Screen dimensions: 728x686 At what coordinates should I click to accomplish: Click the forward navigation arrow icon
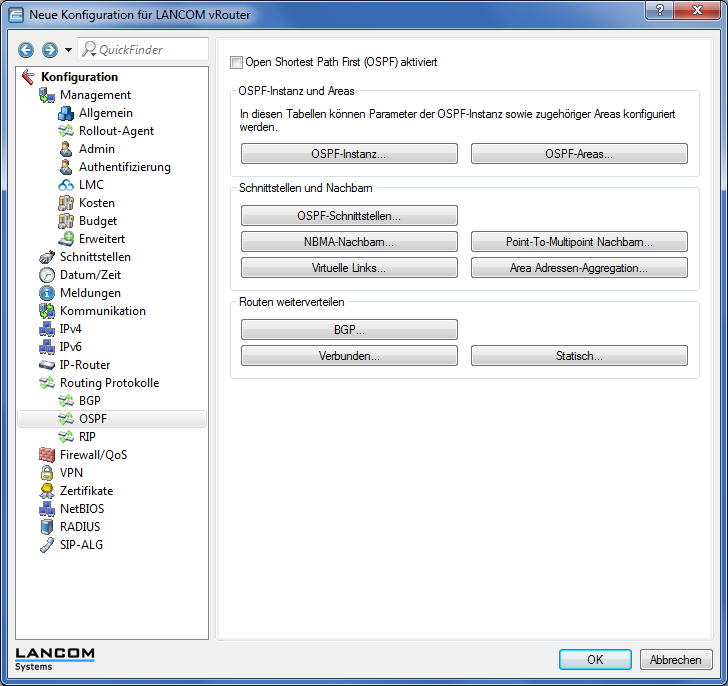(x=49, y=50)
